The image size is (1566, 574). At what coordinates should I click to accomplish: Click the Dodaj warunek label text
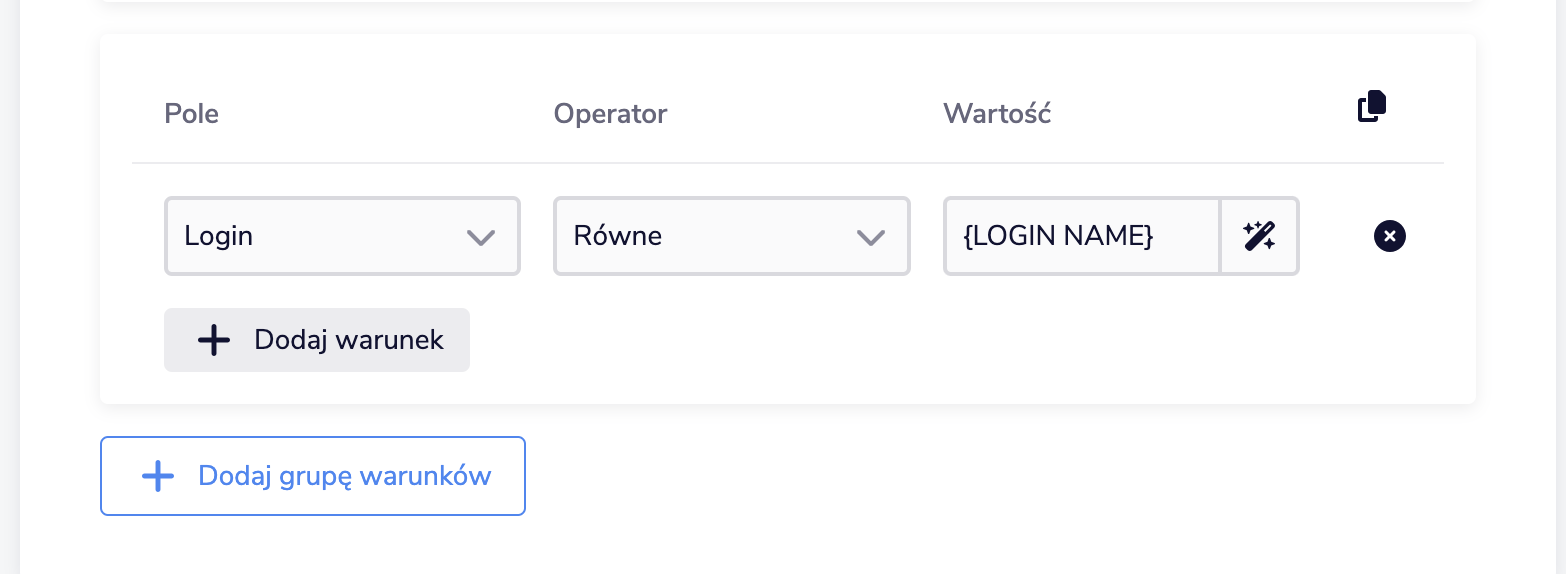349,340
